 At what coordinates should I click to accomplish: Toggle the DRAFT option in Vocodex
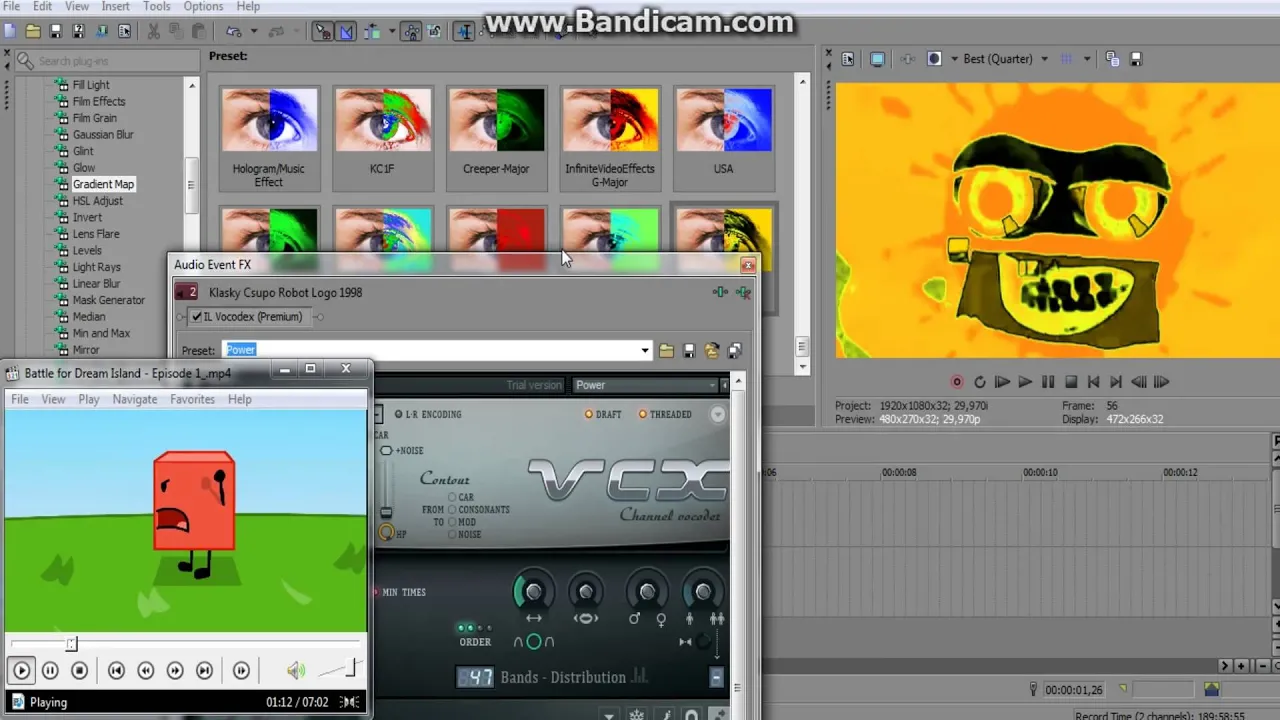(x=603, y=414)
